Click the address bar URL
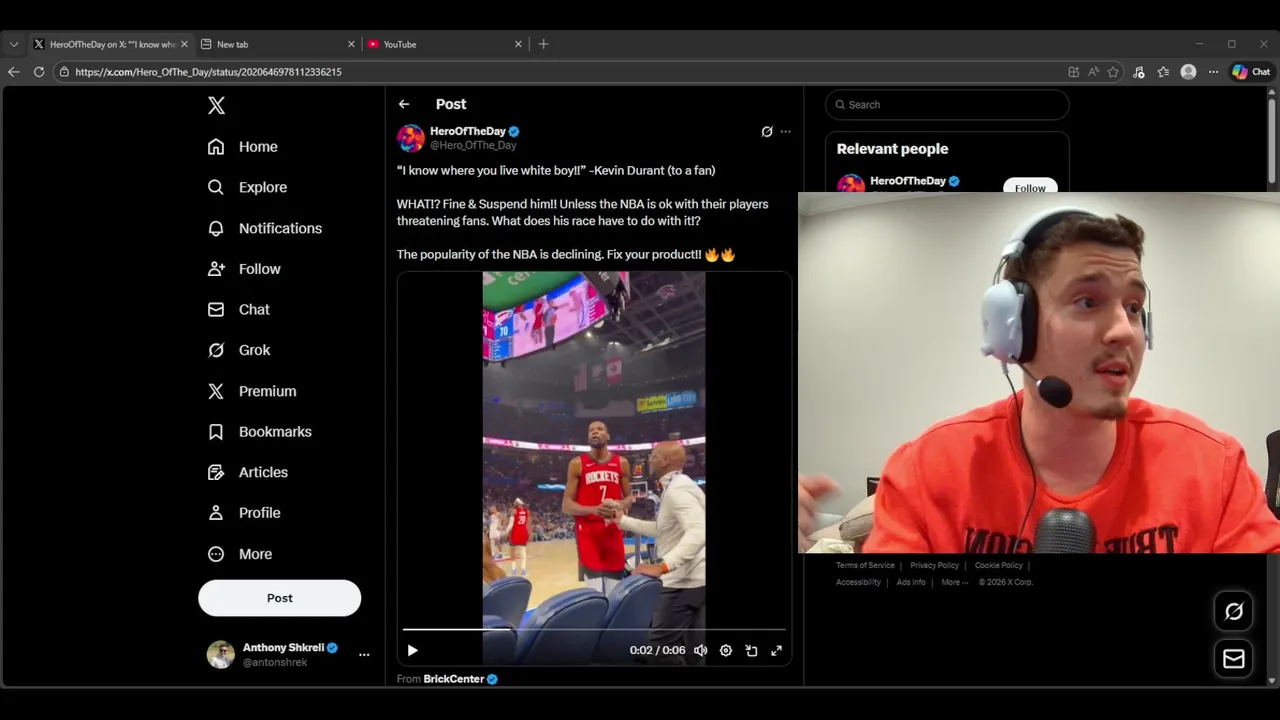This screenshot has height=720, width=1280. click(x=208, y=72)
